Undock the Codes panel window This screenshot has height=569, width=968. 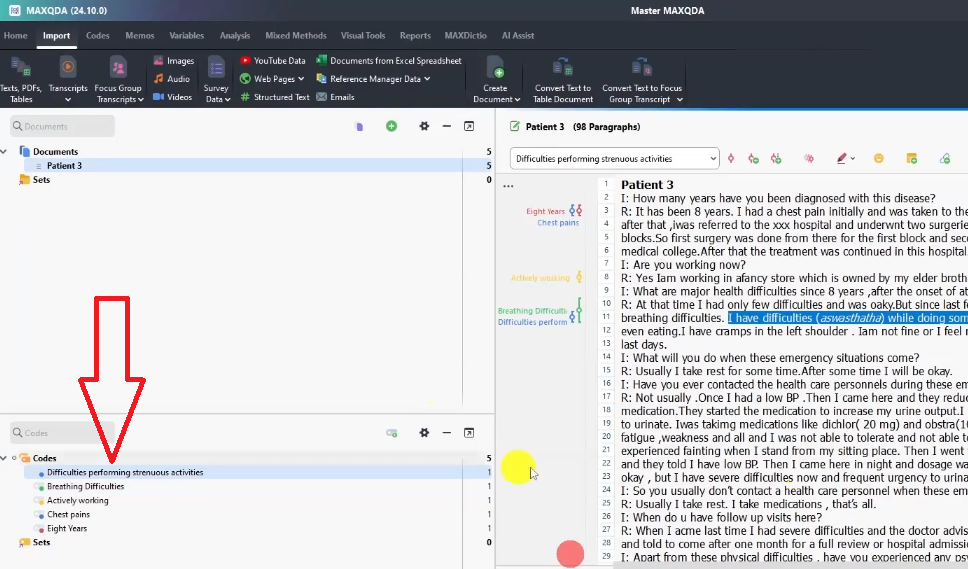468,433
